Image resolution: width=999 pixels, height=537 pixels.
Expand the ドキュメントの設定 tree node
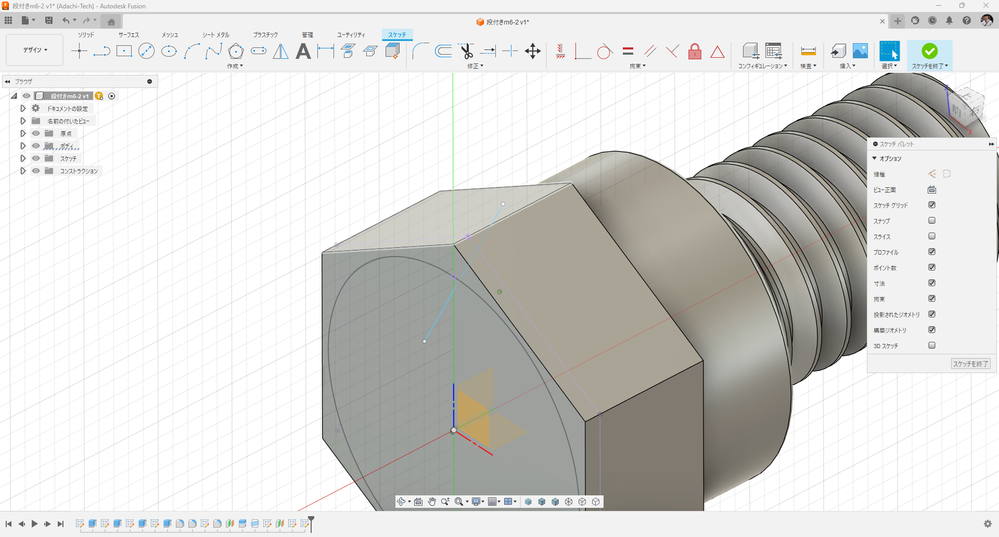[x=23, y=108]
